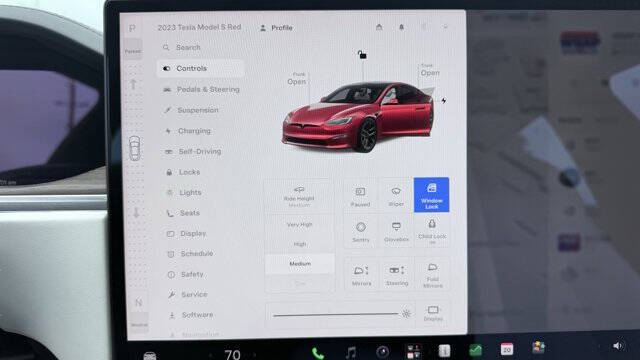The height and width of the screenshot is (360, 640).
Task: Open Software settings
Action: coord(191,315)
